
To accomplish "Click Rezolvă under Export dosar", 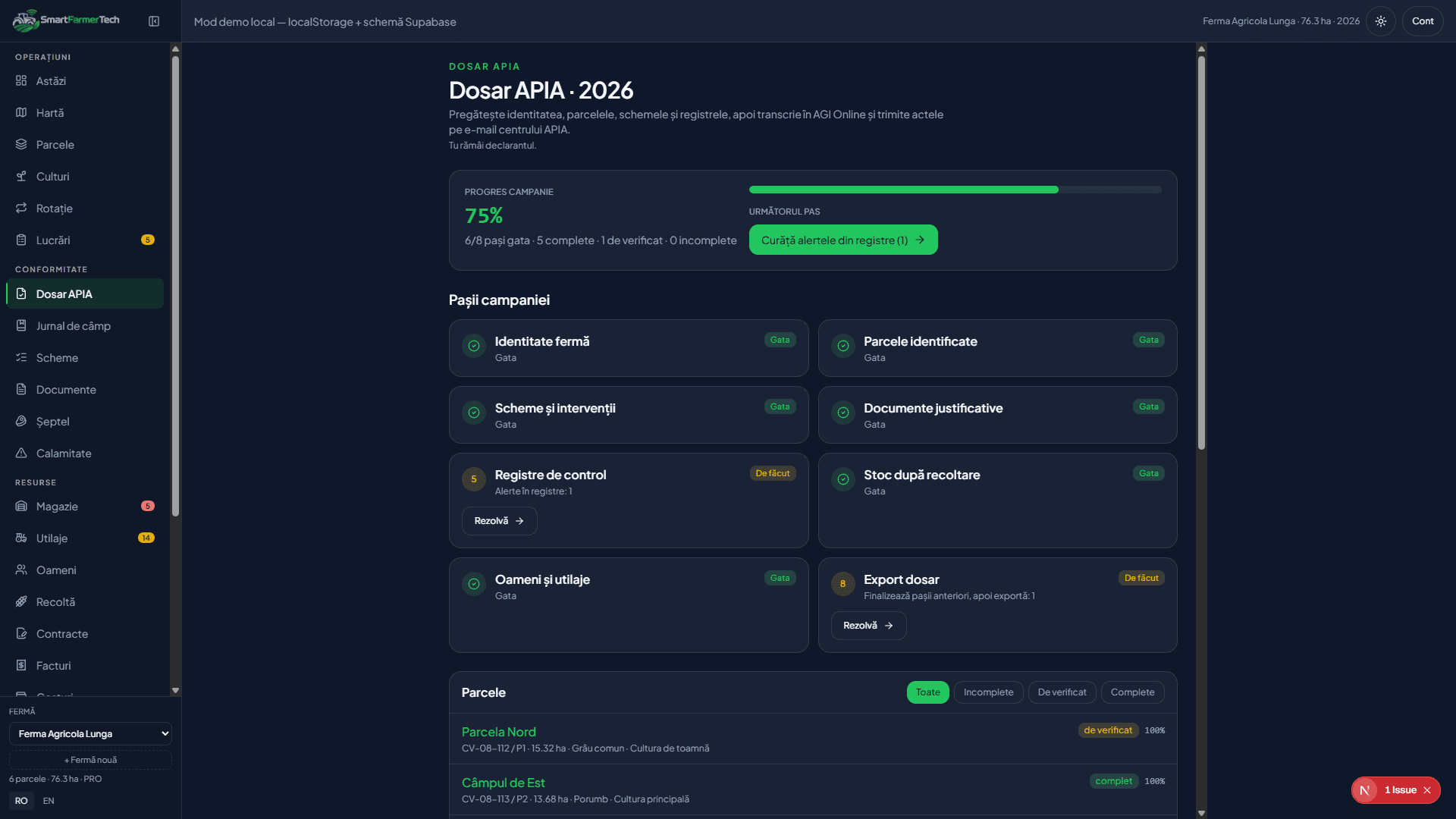I will [869, 626].
